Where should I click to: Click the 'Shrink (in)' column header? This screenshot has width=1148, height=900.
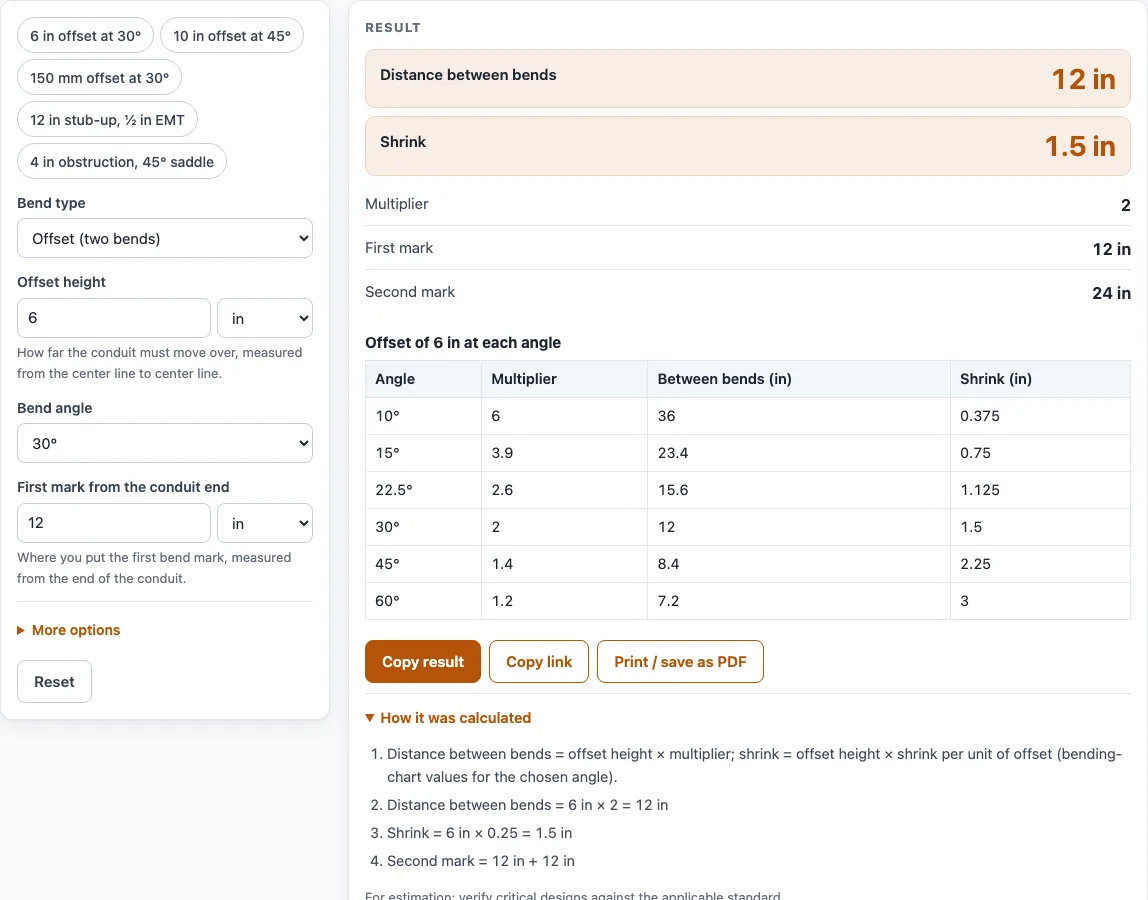[1040, 379]
